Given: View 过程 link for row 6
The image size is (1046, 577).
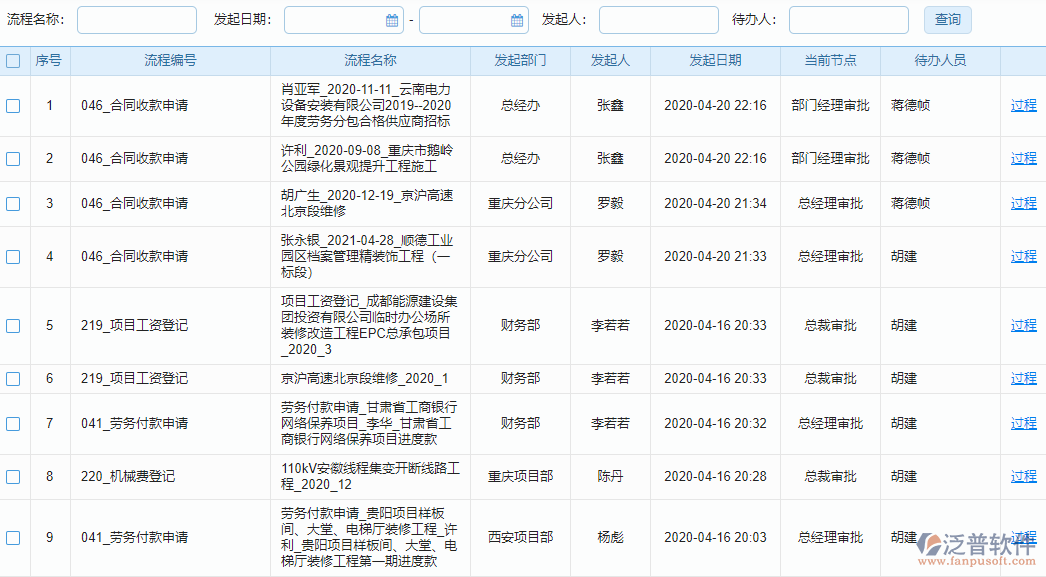Looking at the screenshot, I should 1023,378.
